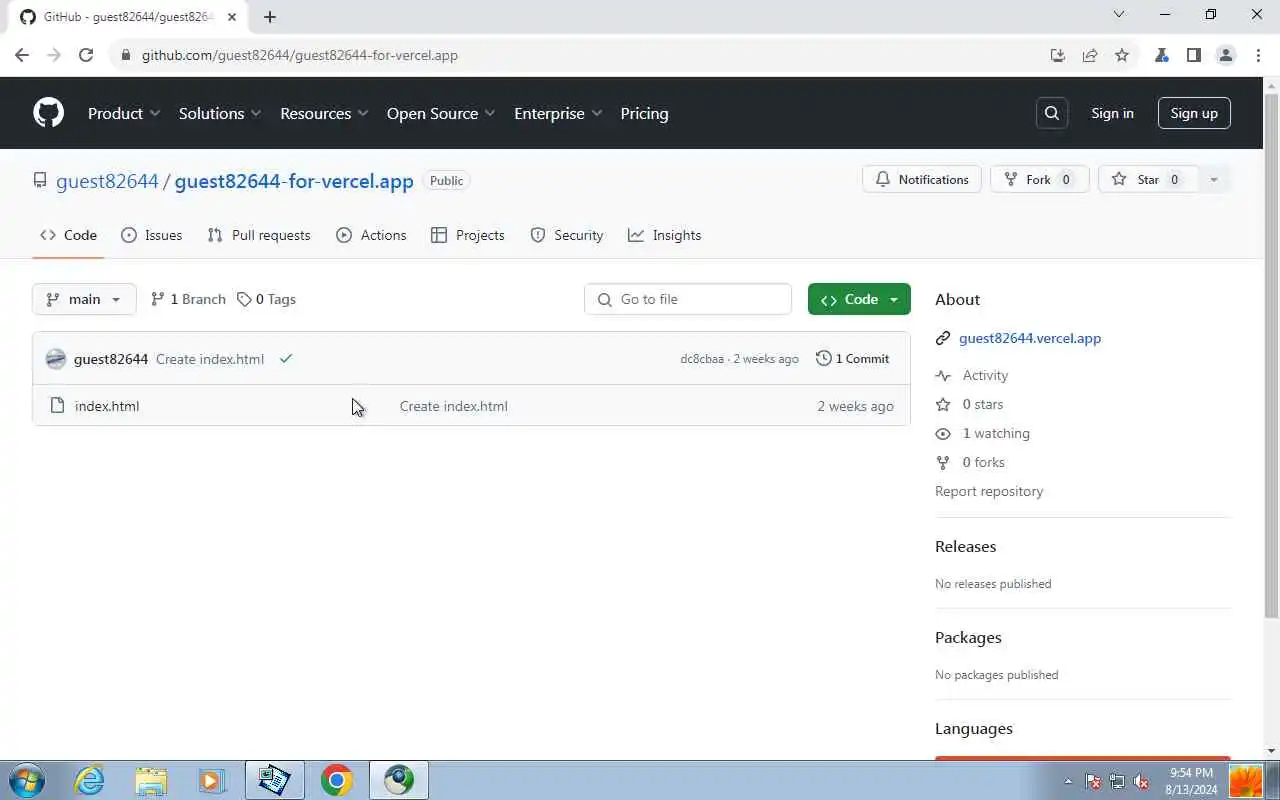This screenshot has width=1280, height=800.
Task: Expand the Product menu
Action: click(124, 113)
